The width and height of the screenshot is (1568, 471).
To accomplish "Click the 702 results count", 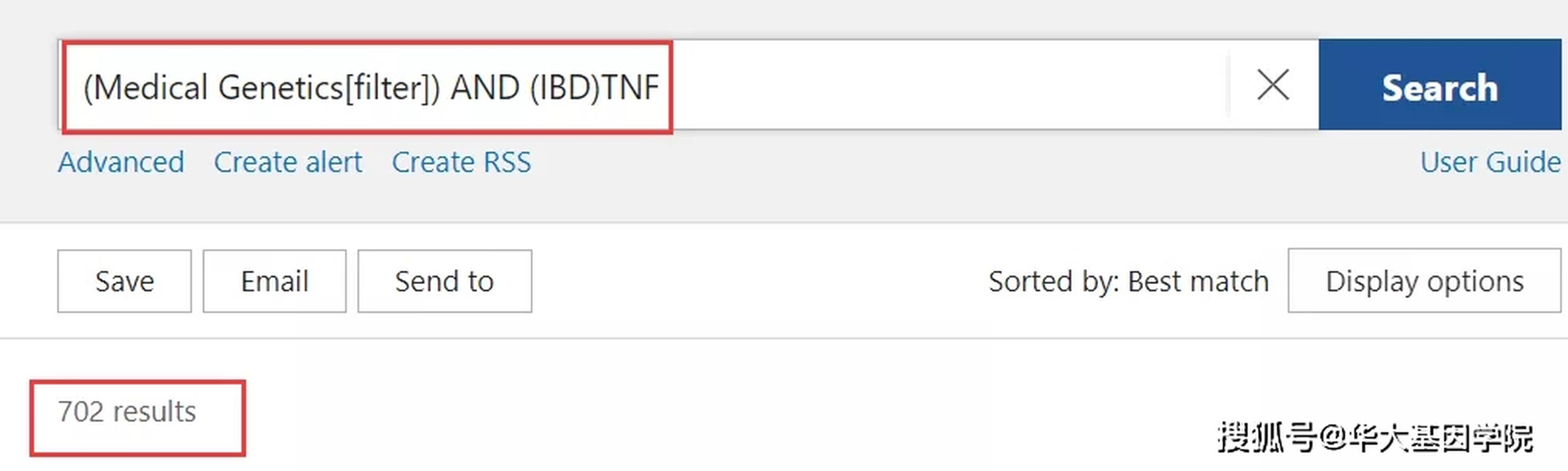I will point(127,412).
